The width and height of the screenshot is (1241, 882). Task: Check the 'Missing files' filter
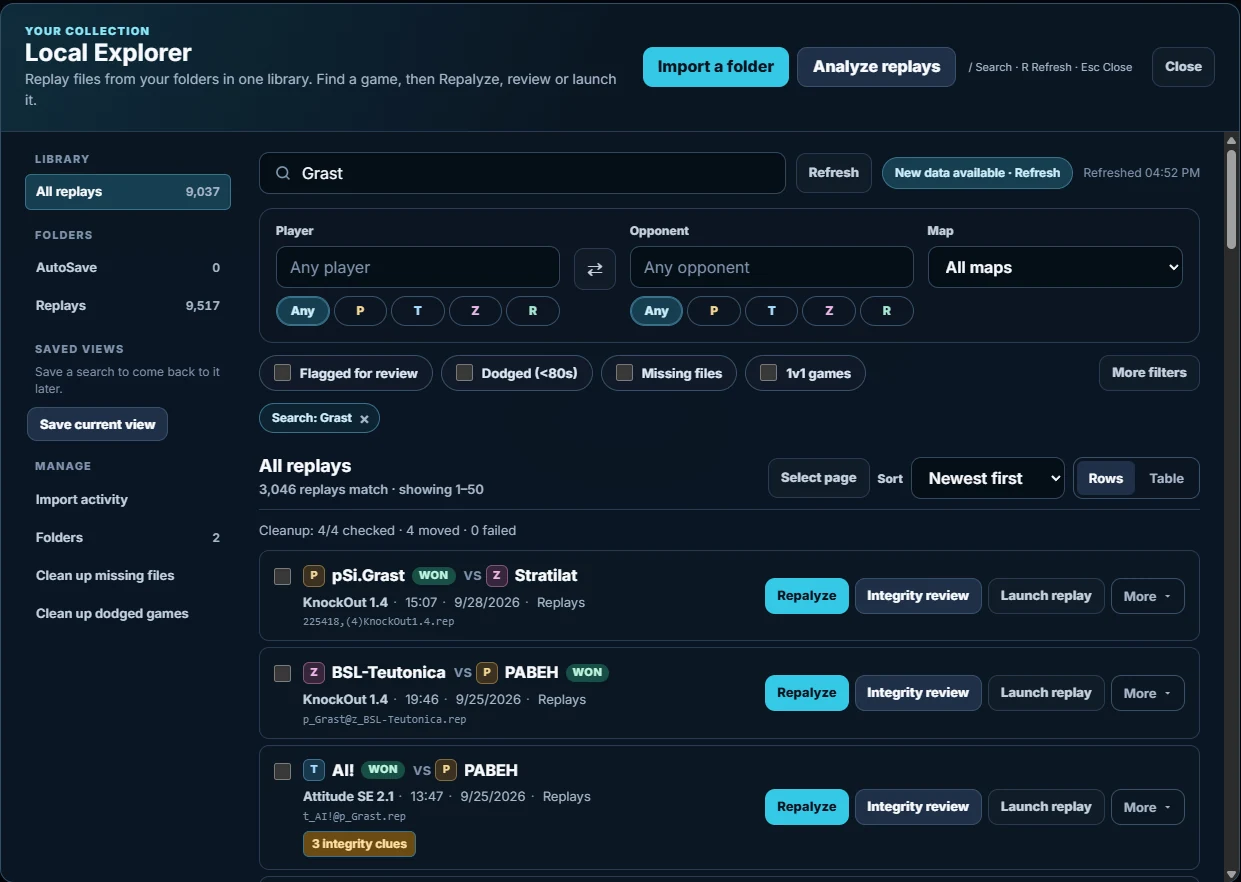pos(624,373)
